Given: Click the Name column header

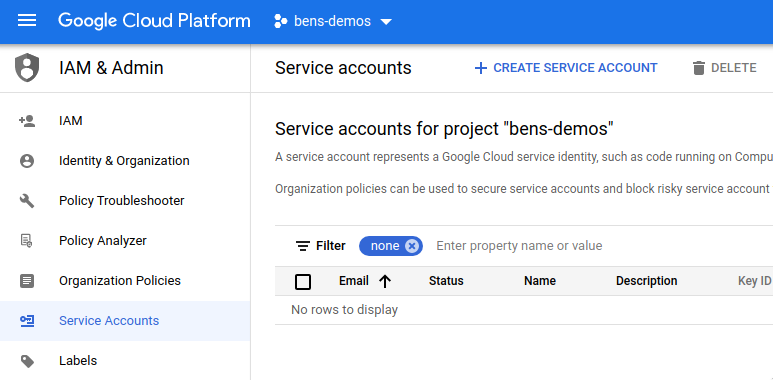Looking at the screenshot, I should pyautogui.click(x=540, y=281).
